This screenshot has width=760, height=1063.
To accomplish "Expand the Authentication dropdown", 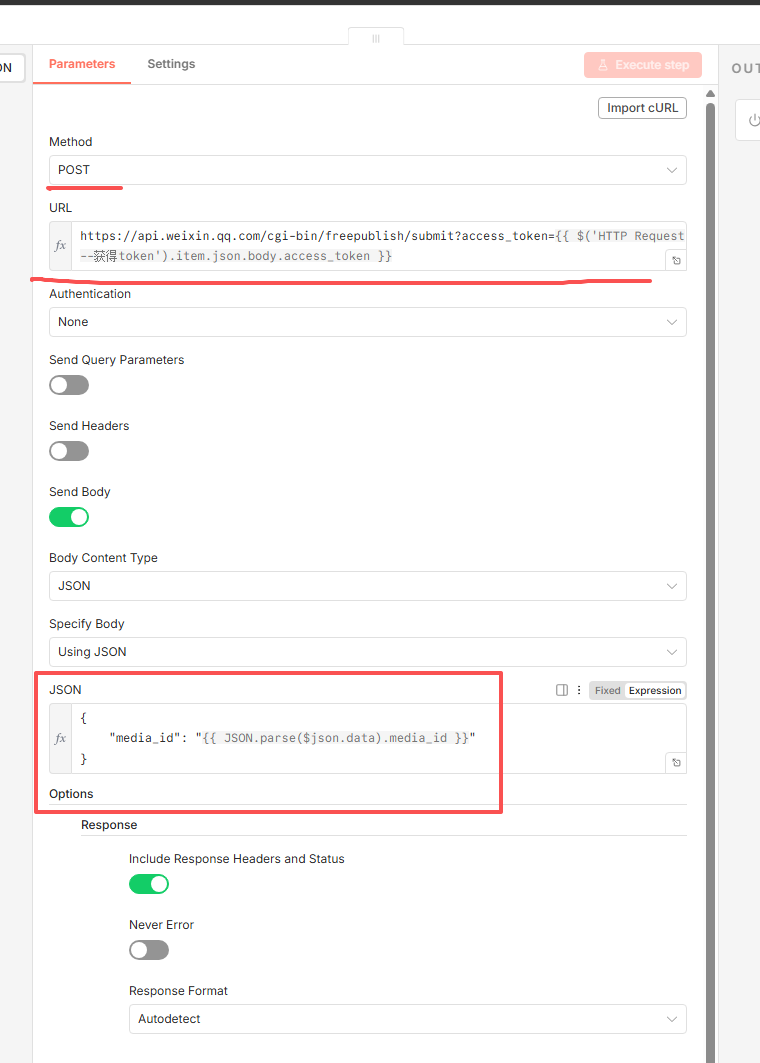I will pyautogui.click(x=367, y=322).
